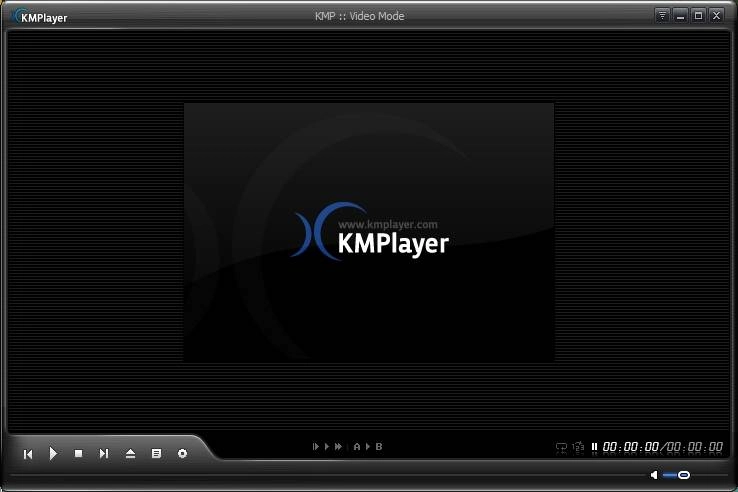This screenshot has height=492, width=738.
Task: Mute audio with the speaker icon
Action: tap(654, 475)
